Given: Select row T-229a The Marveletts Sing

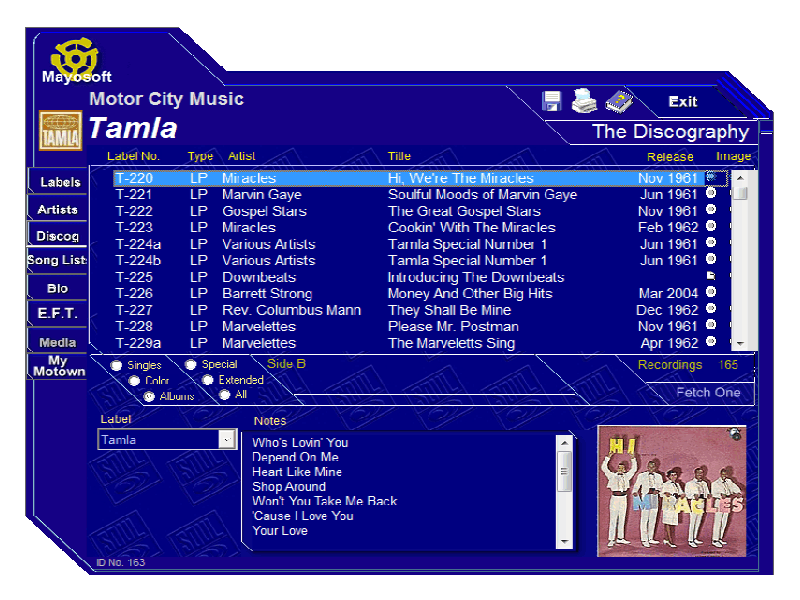Looking at the screenshot, I should [x=409, y=343].
